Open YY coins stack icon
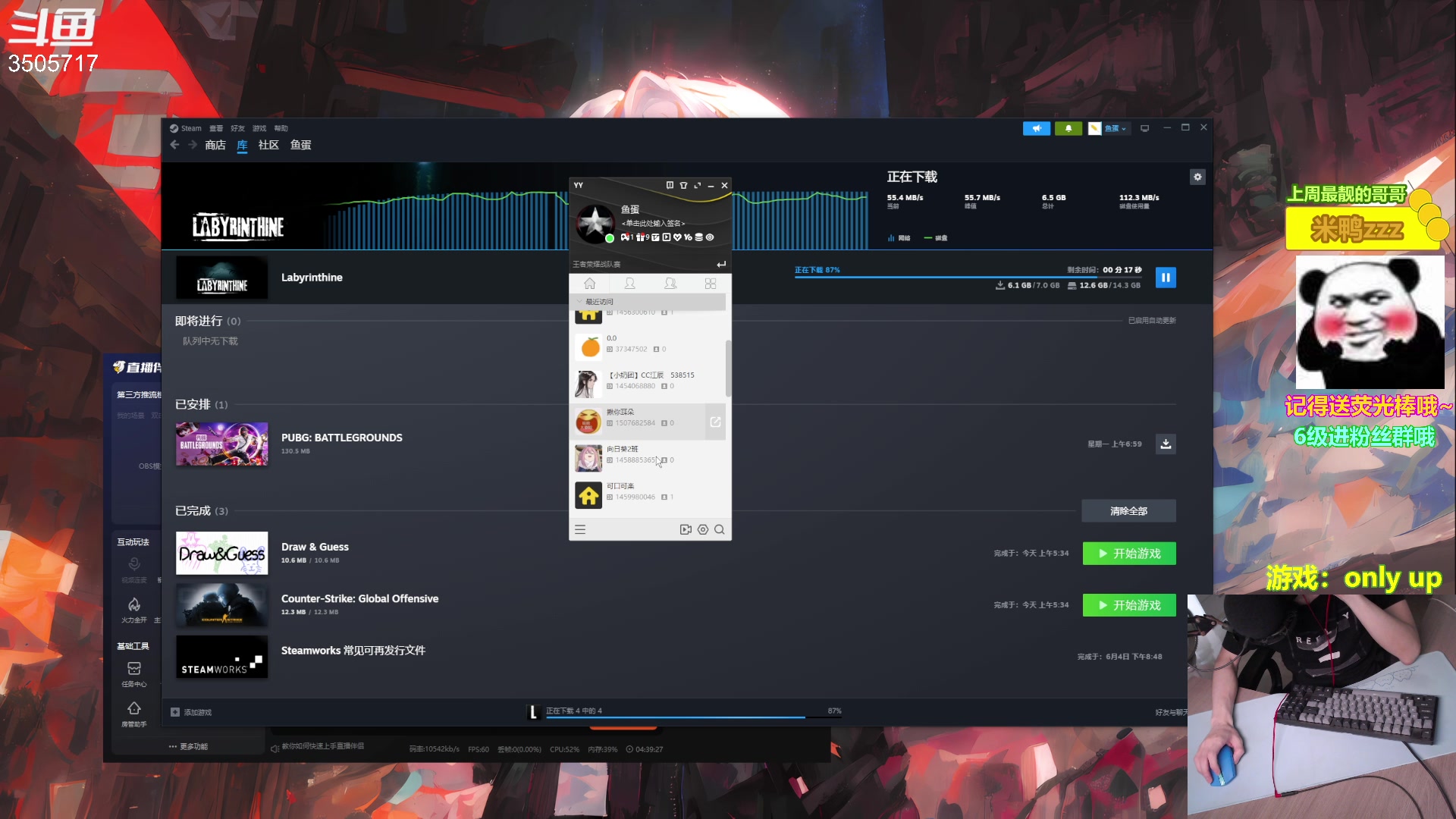 pyautogui.click(x=699, y=237)
